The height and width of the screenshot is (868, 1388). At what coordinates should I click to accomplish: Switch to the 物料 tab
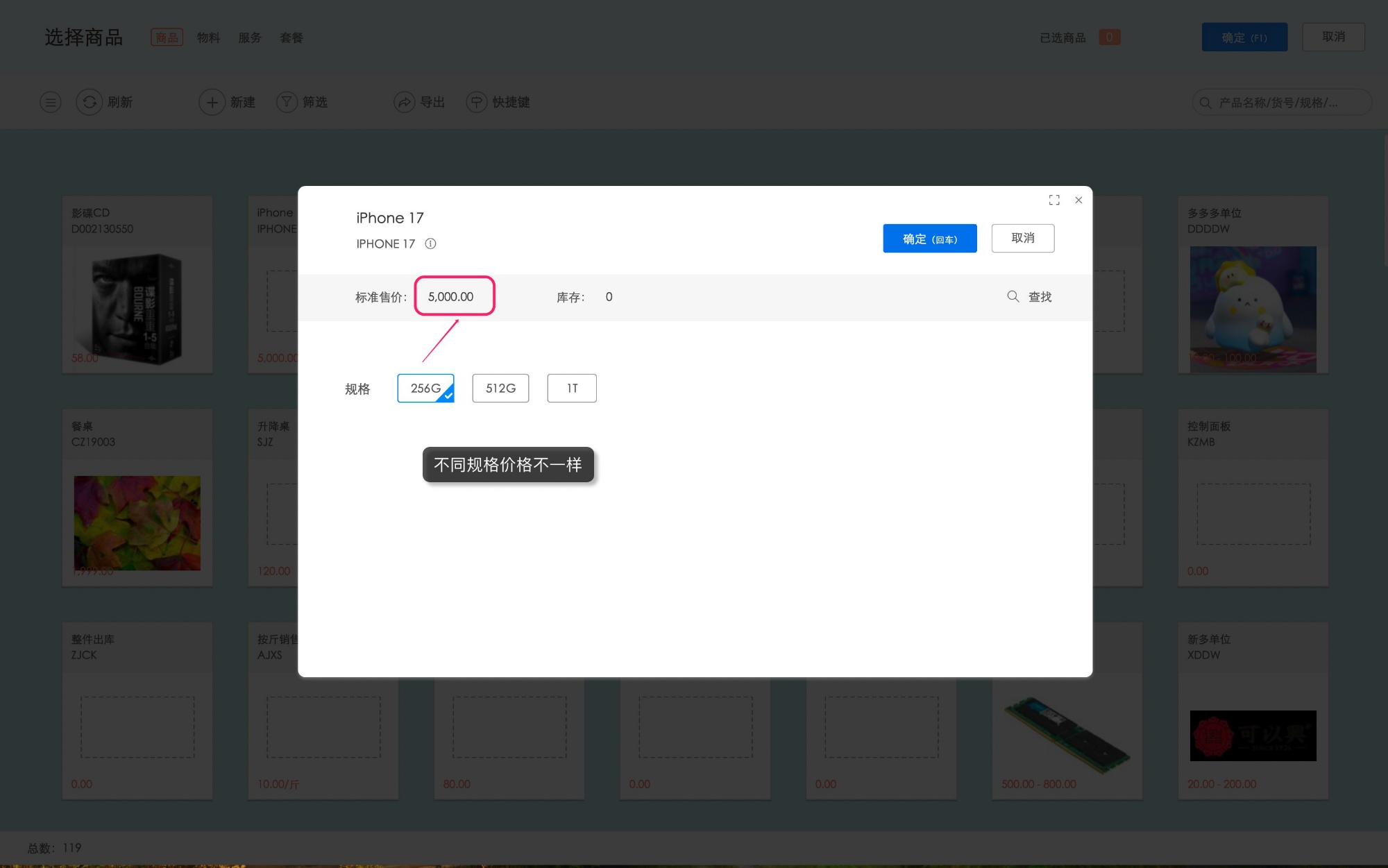pyautogui.click(x=208, y=37)
